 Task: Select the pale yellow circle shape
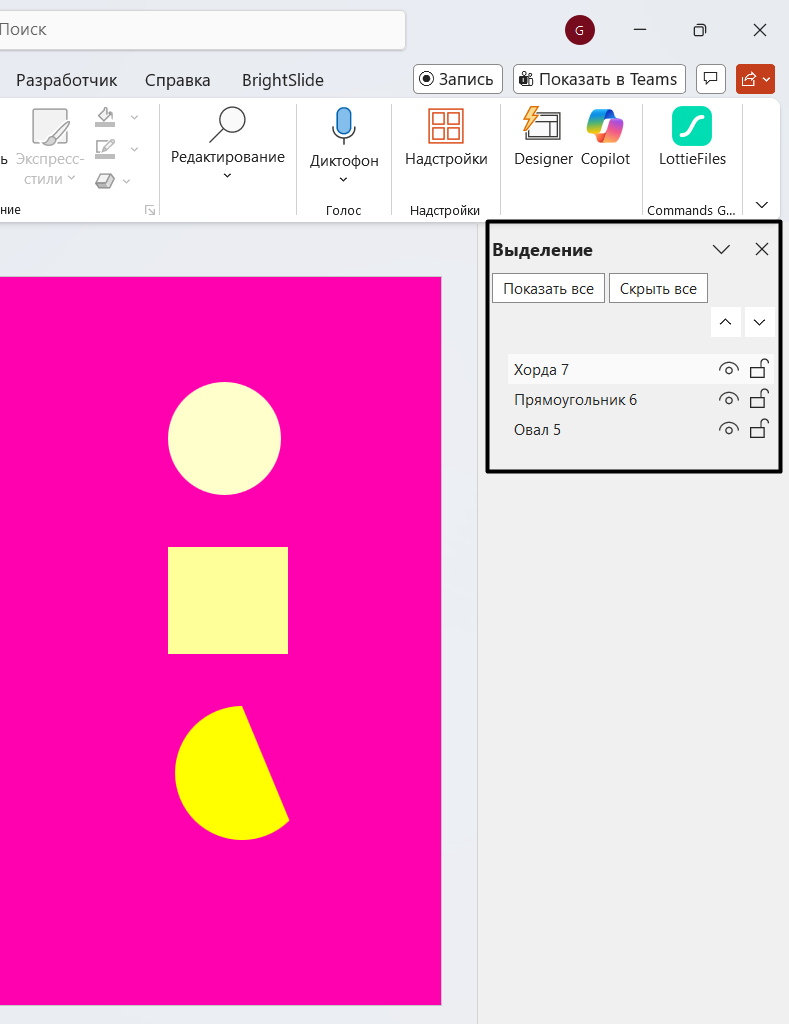click(x=225, y=438)
